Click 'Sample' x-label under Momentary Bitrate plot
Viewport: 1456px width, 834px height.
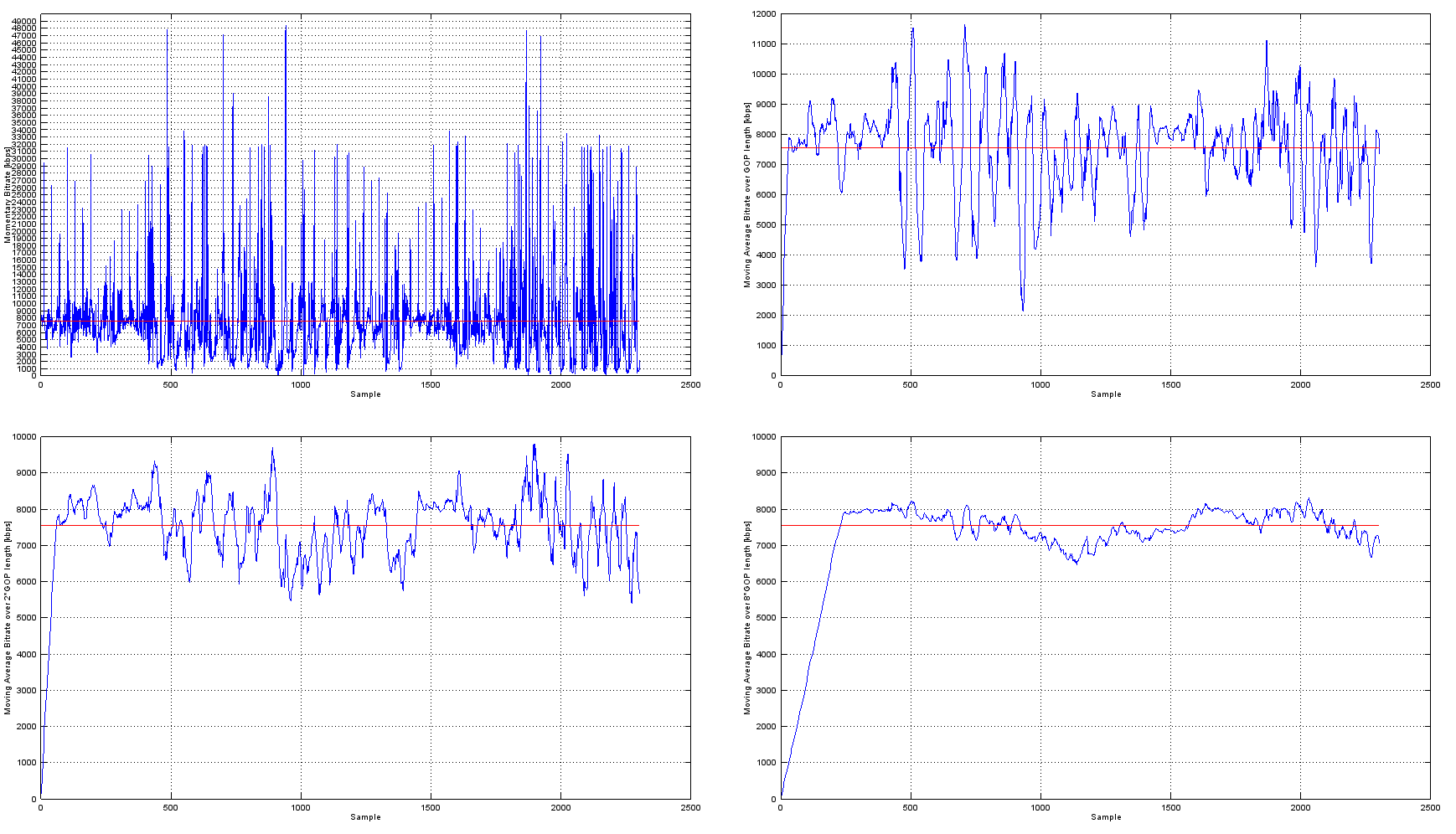coord(365,394)
